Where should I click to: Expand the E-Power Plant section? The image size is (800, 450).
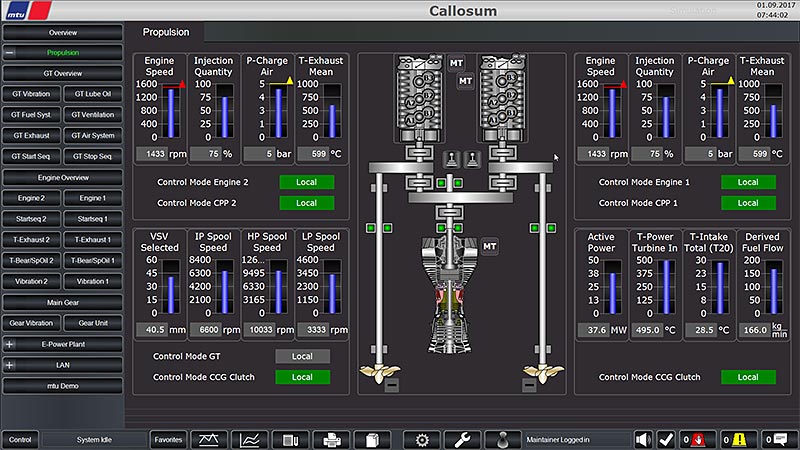(10, 345)
